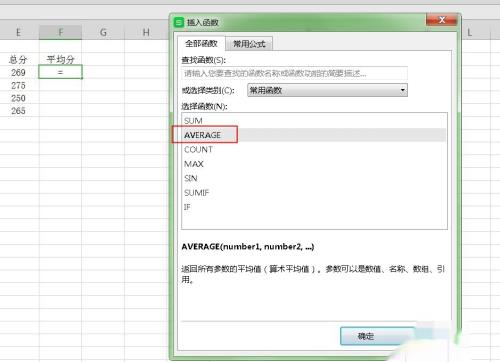Screen dimensions: 500x362
Task: Select column F header
Action: (x=60, y=32)
